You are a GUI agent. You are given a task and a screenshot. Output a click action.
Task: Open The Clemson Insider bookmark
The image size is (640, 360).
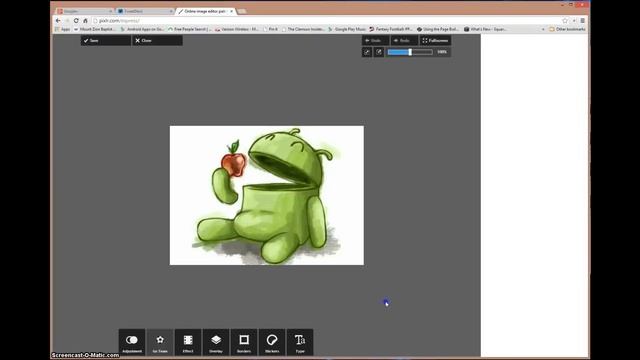(x=303, y=29)
